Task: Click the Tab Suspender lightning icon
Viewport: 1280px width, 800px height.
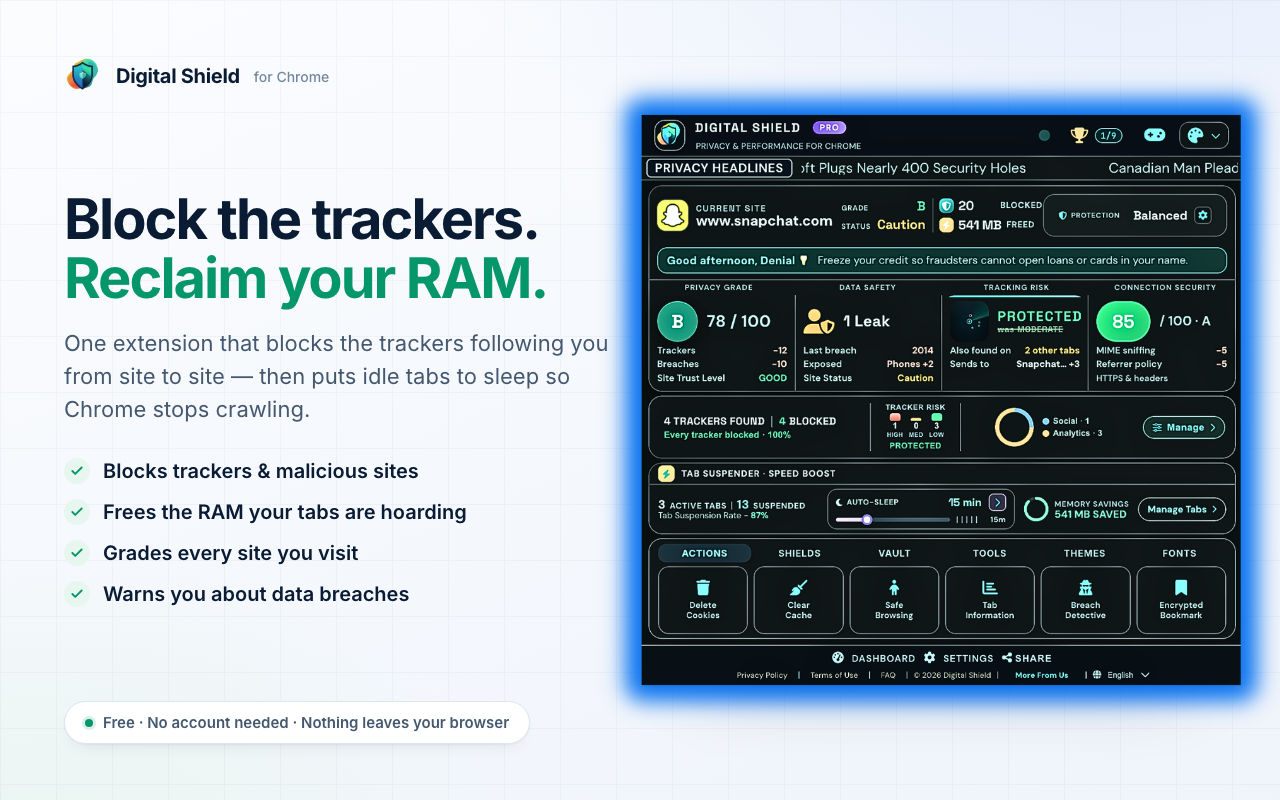Action: [x=666, y=473]
